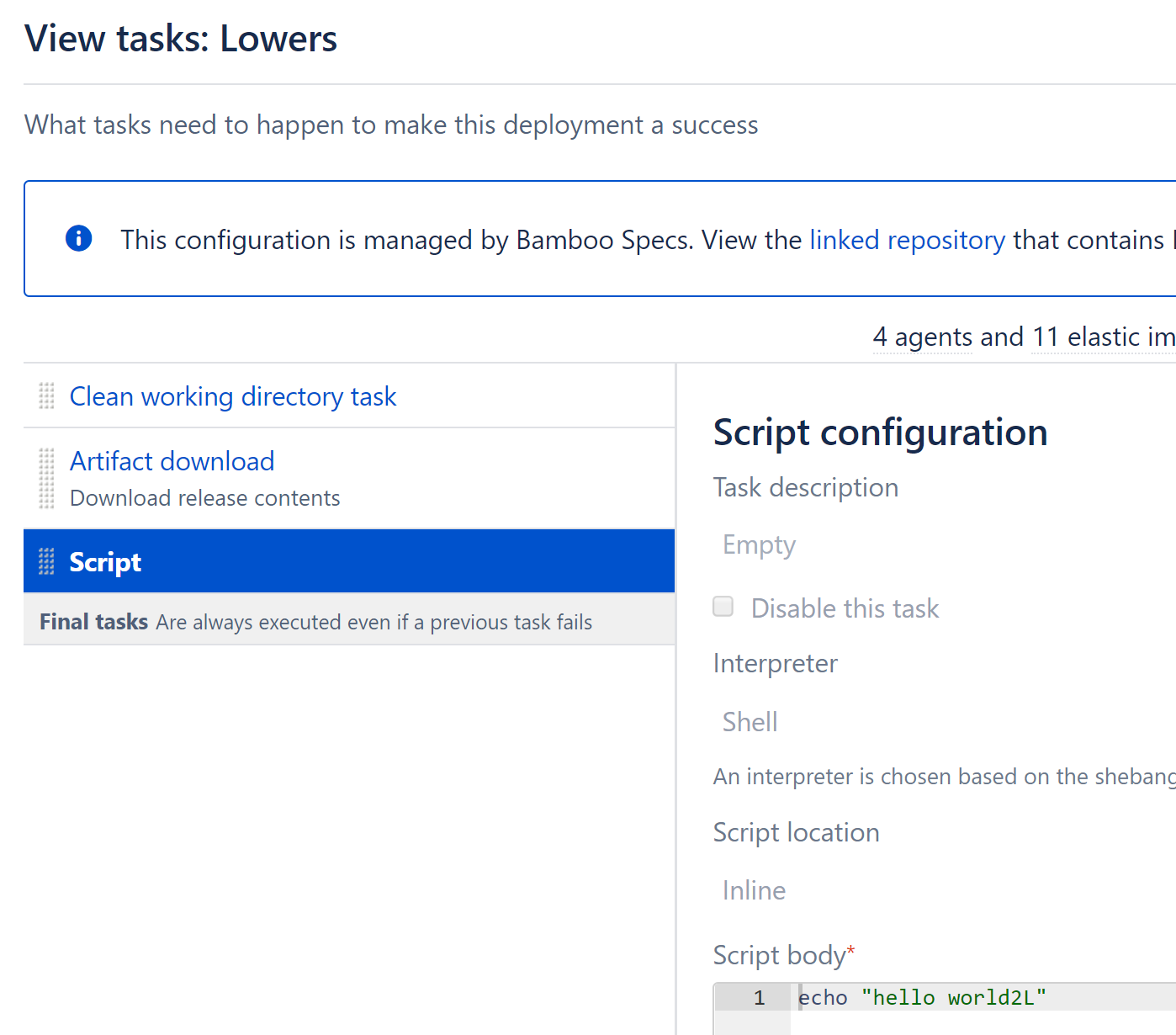Click line number 1 in script gutter
1176x1035 pixels.
pos(759,998)
